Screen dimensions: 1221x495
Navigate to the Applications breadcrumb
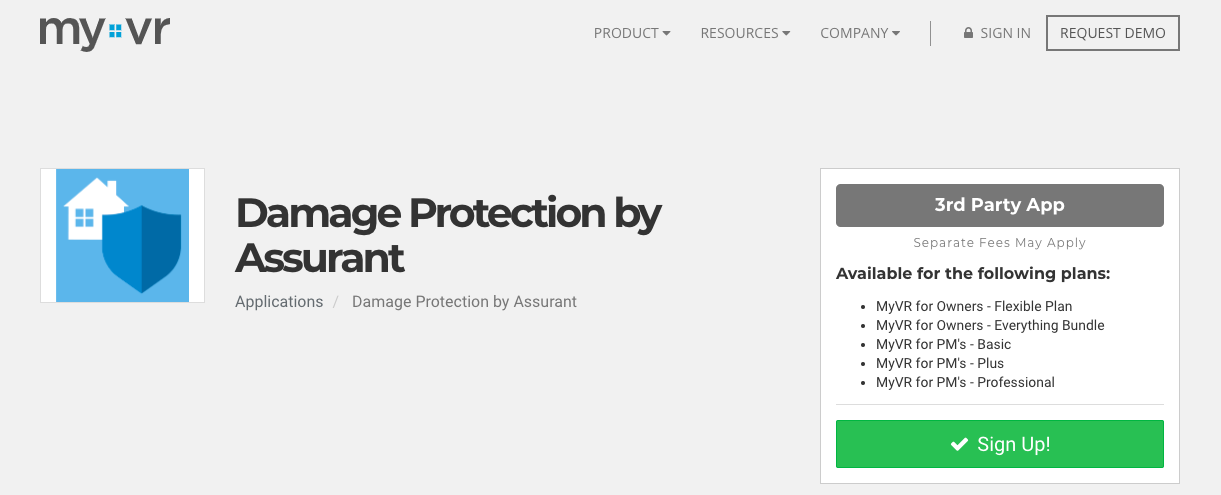tap(279, 301)
